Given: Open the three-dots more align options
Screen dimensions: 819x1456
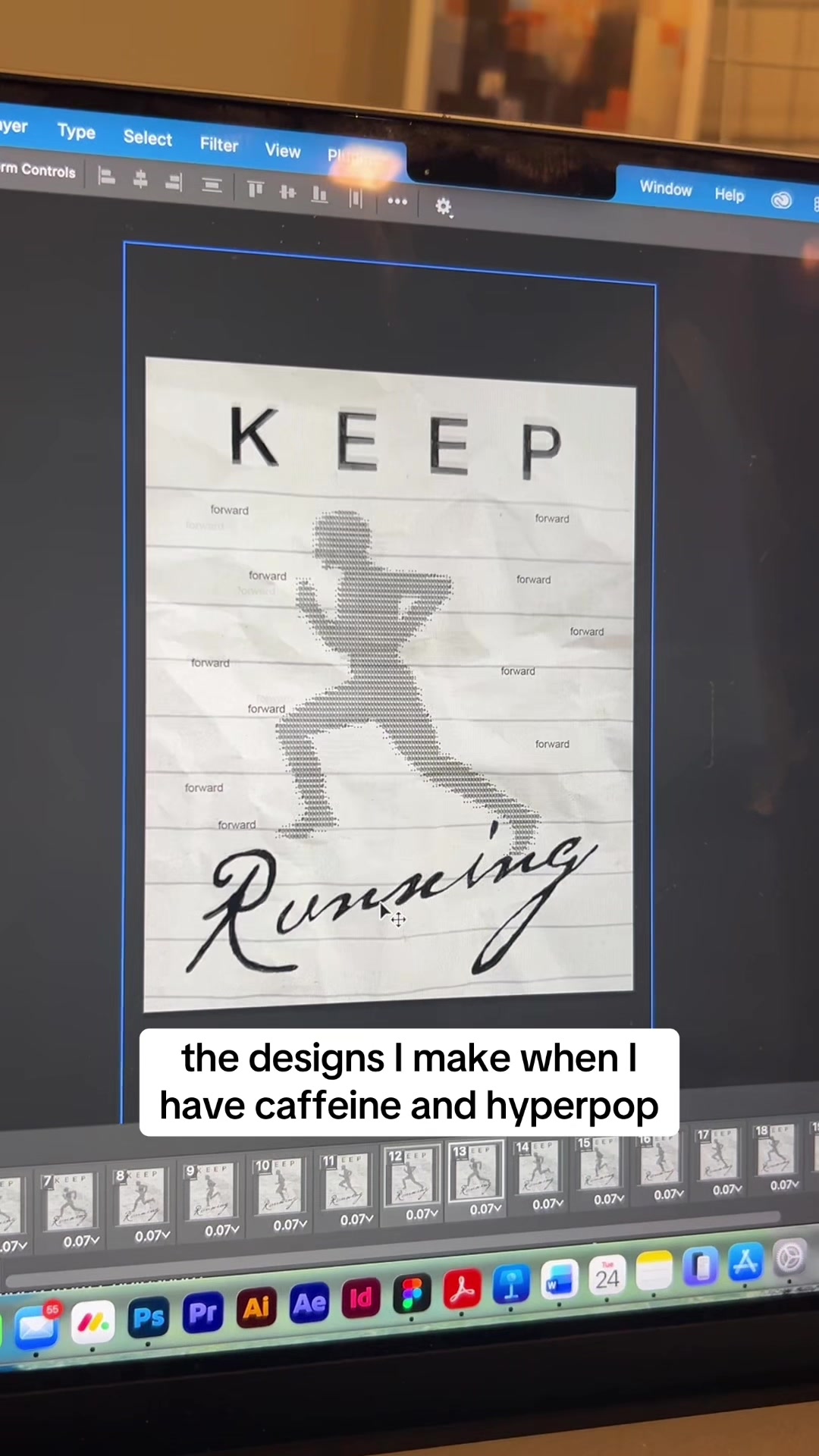Looking at the screenshot, I should pos(397,202).
